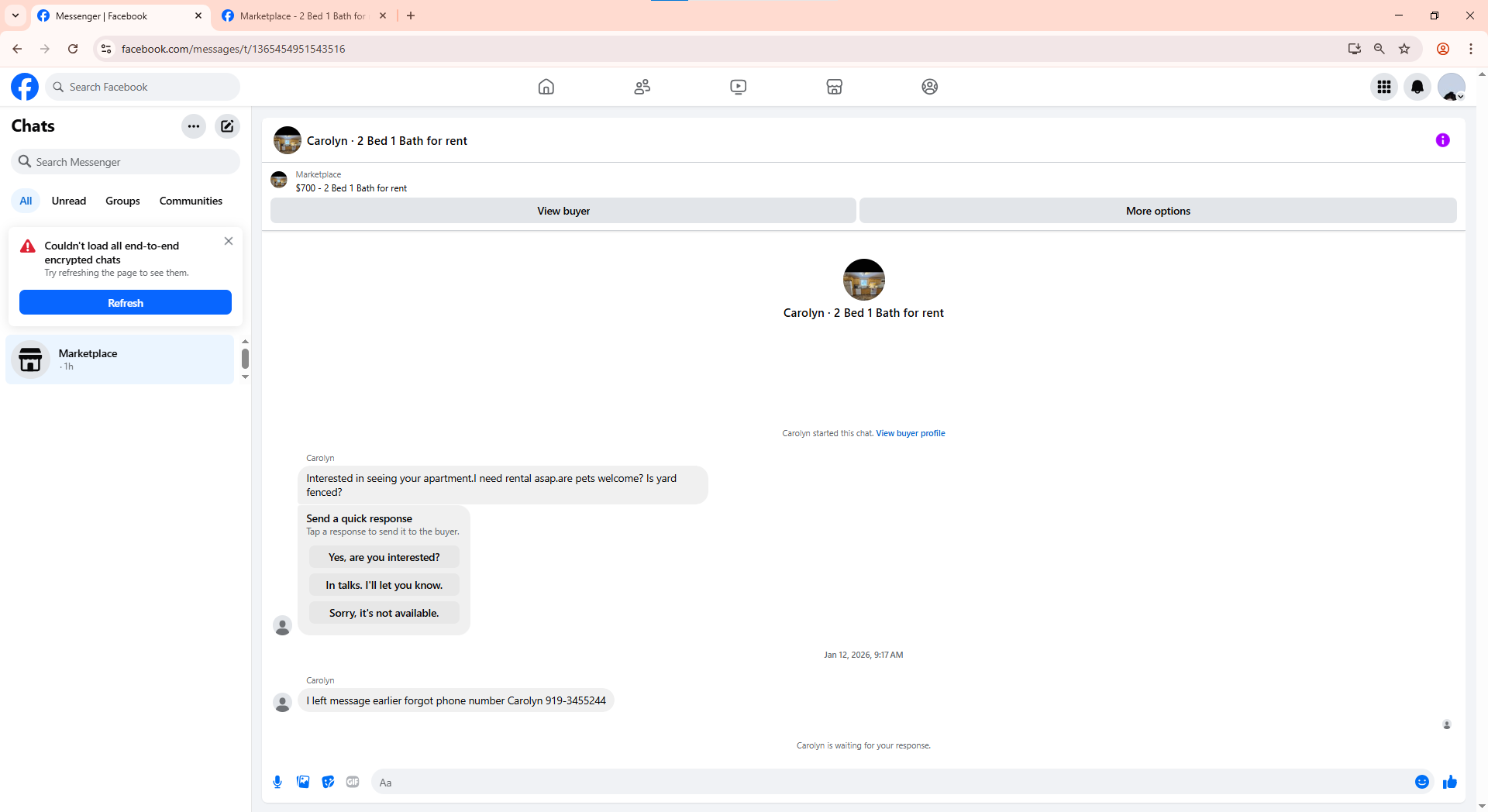The image size is (1488, 812).
Task: Switch to the Marketplace browser tab
Action: tap(302, 15)
